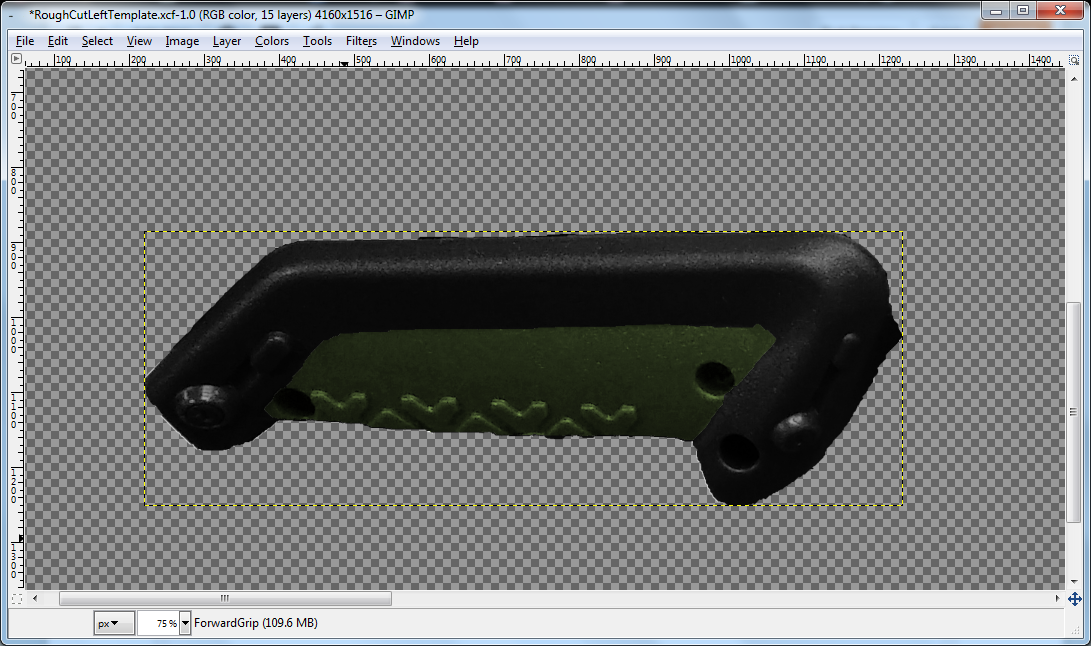The width and height of the screenshot is (1091, 646).
Task: Click the horizontal scrollbar's right arrow
Action: [1060, 598]
